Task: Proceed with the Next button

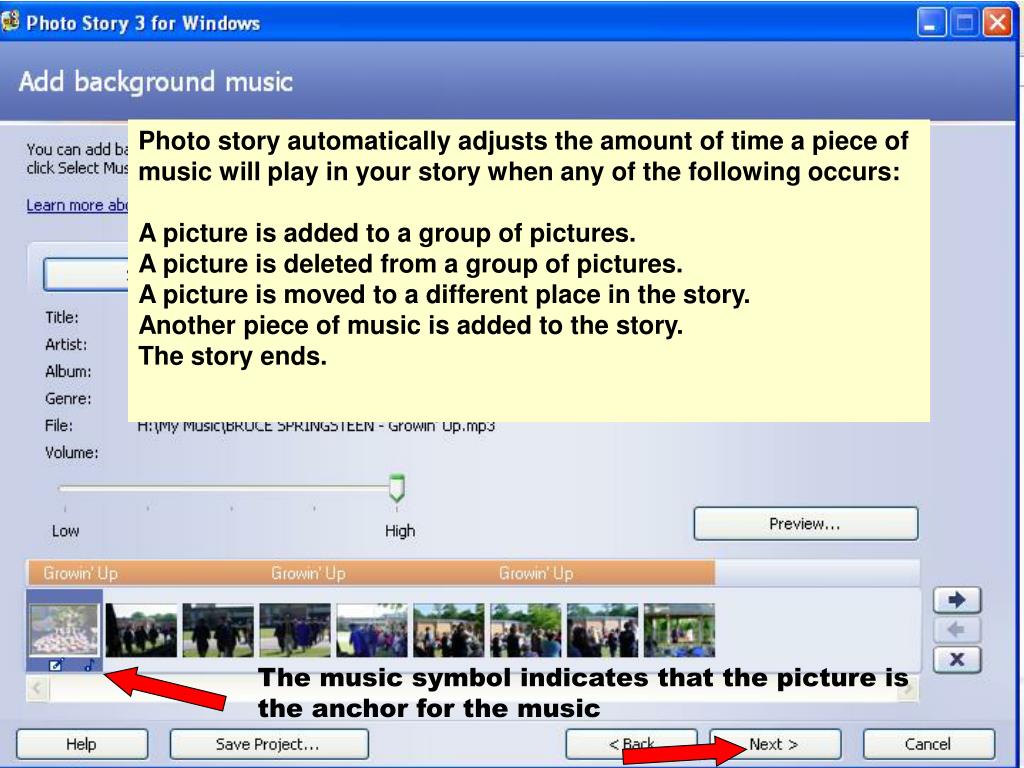Action: (x=775, y=744)
